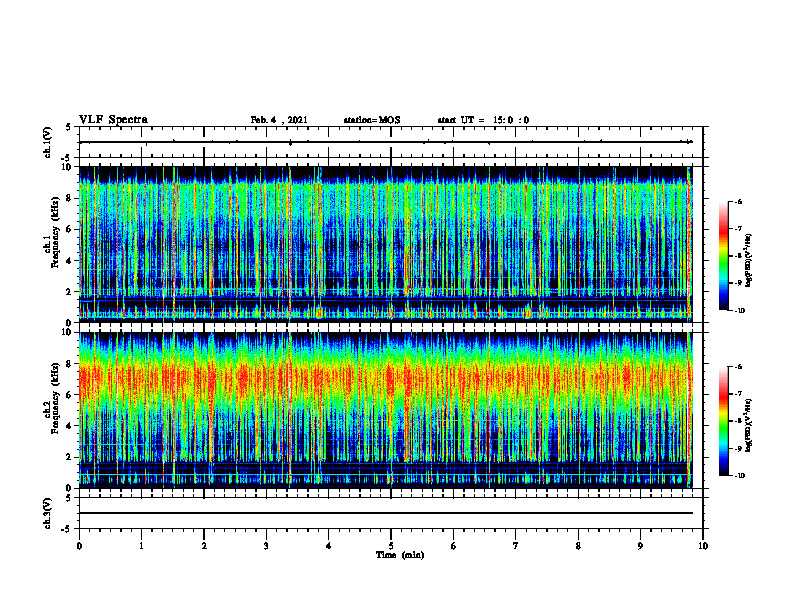Click the ch.1 waveform trace panel
This screenshot has width=792, height=612.
[391, 142]
